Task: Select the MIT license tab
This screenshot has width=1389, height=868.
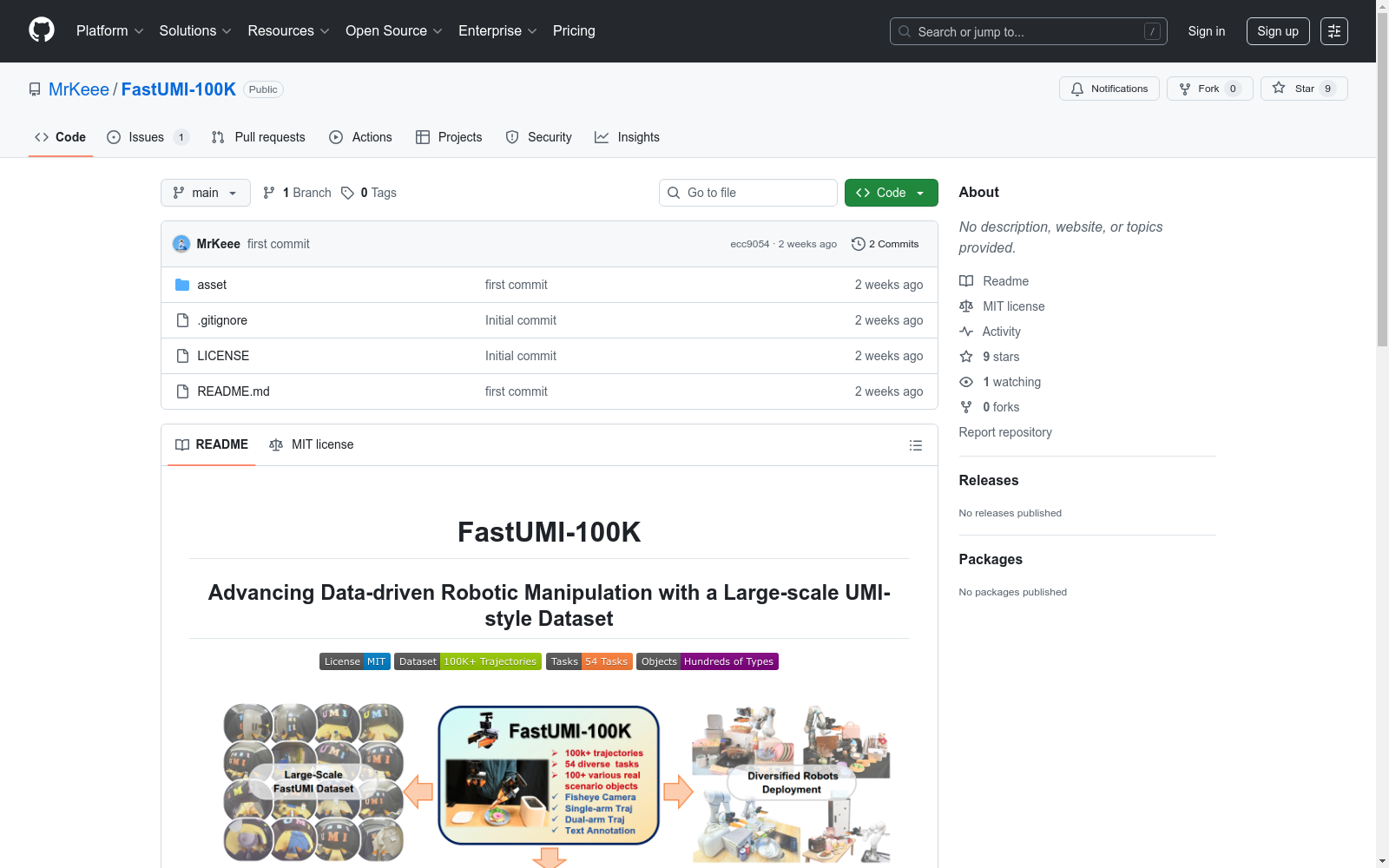Action: 312,444
